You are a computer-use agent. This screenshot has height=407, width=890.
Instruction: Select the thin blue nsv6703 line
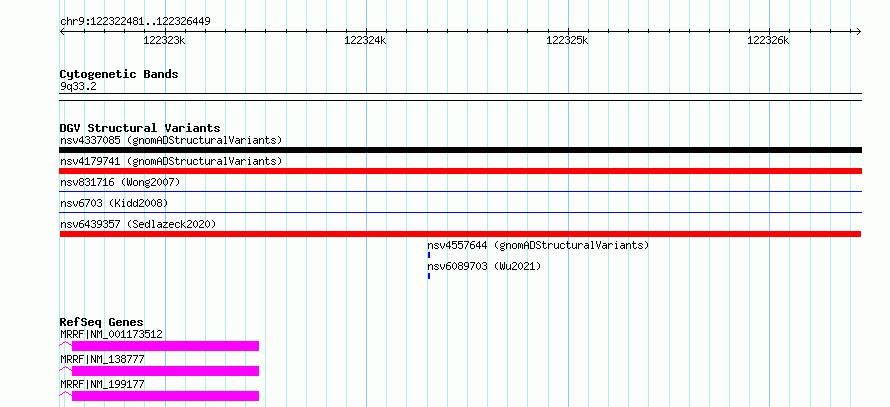460,213
